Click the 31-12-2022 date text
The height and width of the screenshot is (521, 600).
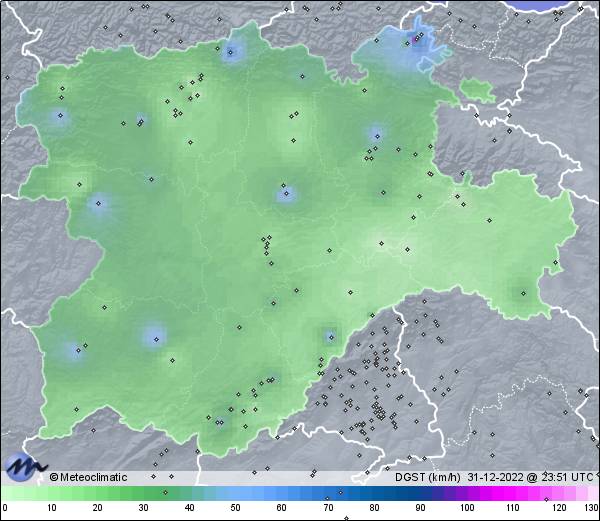pyautogui.click(x=496, y=477)
